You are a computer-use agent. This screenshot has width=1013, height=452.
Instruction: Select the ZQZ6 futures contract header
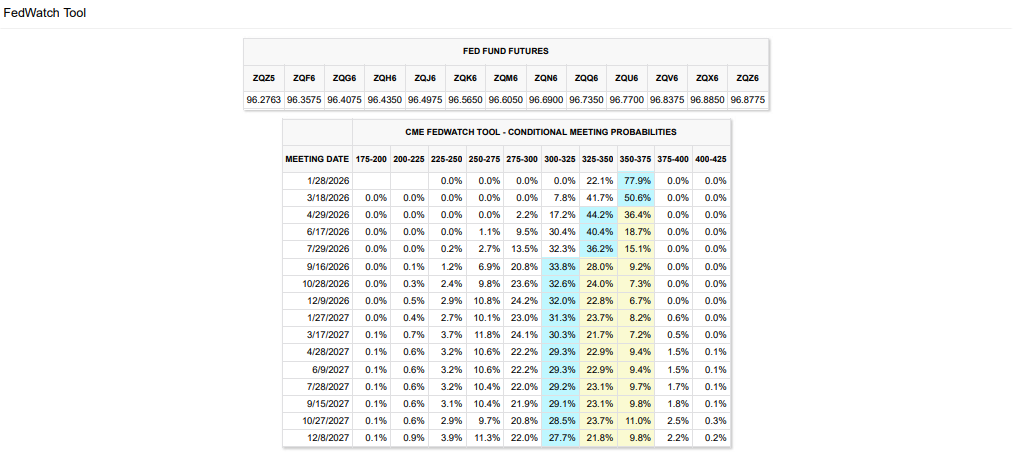[x=747, y=77]
